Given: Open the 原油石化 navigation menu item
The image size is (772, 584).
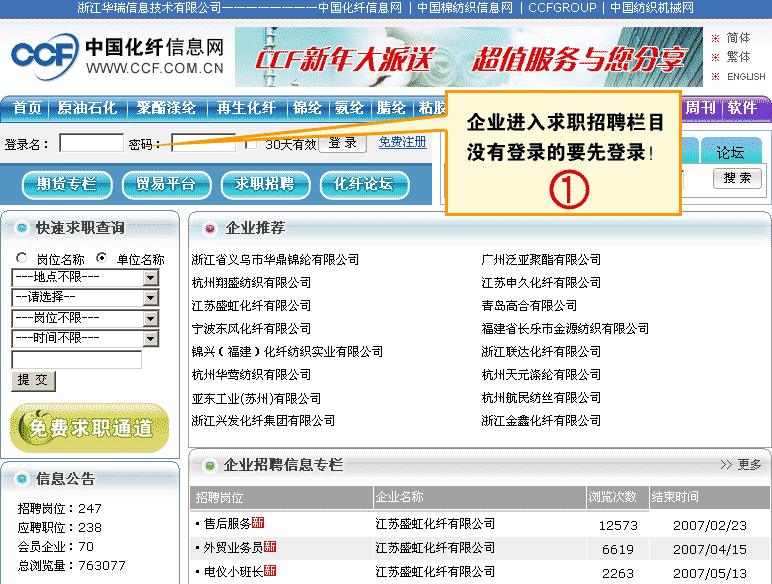Looking at the screenshot, I should click(x=87, y=108).
